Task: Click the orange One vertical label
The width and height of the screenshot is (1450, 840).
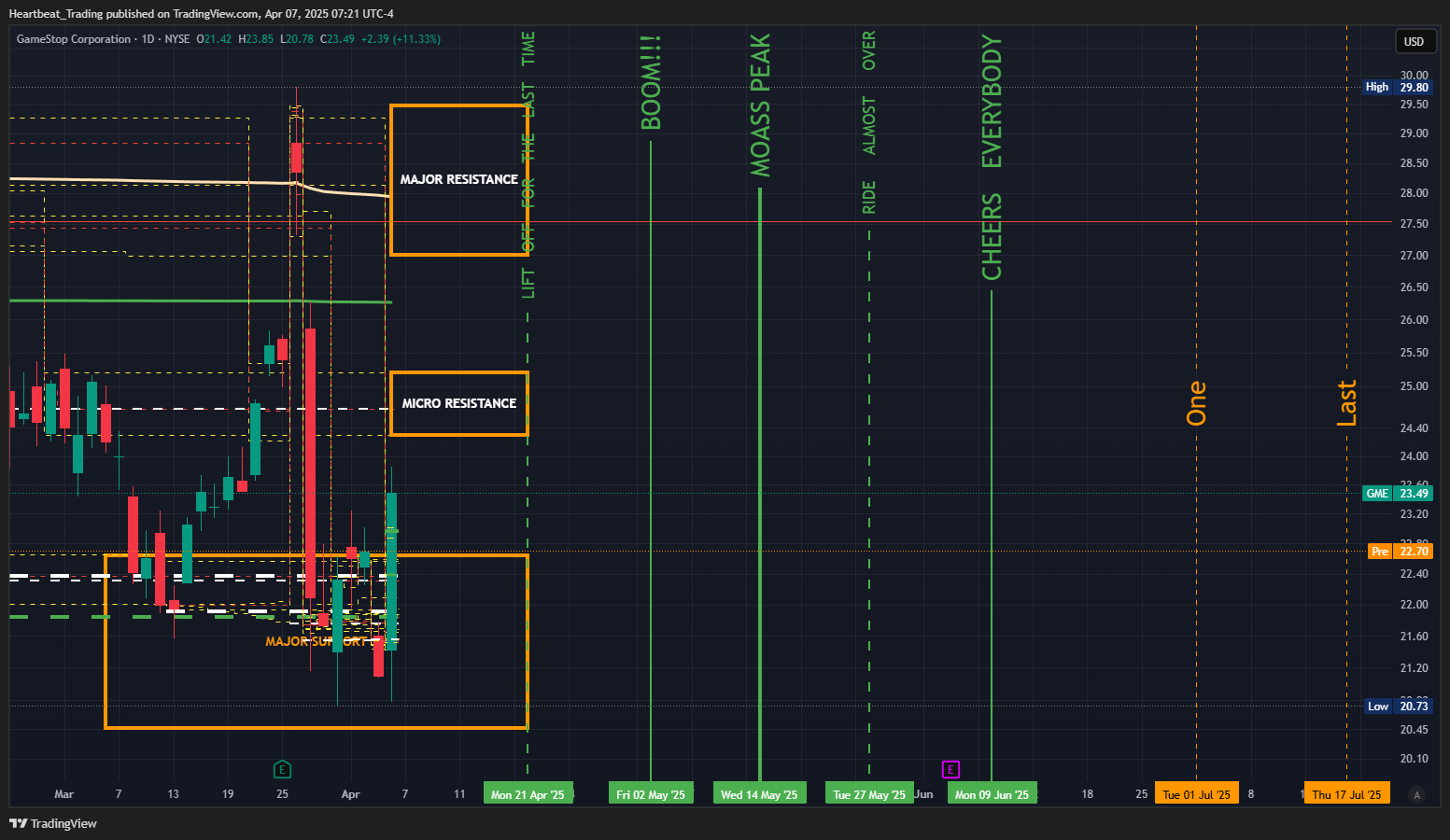Action: point(1197,403)
